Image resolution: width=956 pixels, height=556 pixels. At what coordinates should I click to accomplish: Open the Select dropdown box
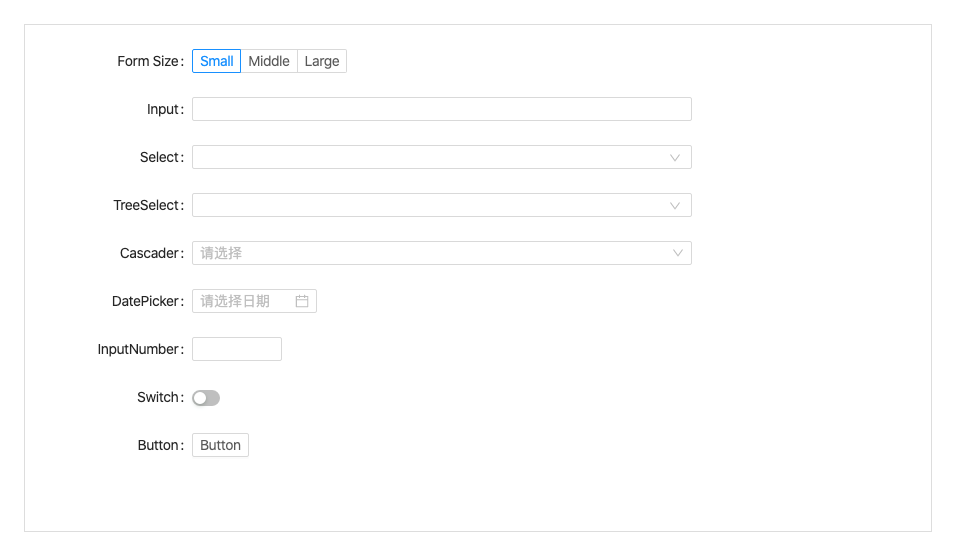[430, 157]
